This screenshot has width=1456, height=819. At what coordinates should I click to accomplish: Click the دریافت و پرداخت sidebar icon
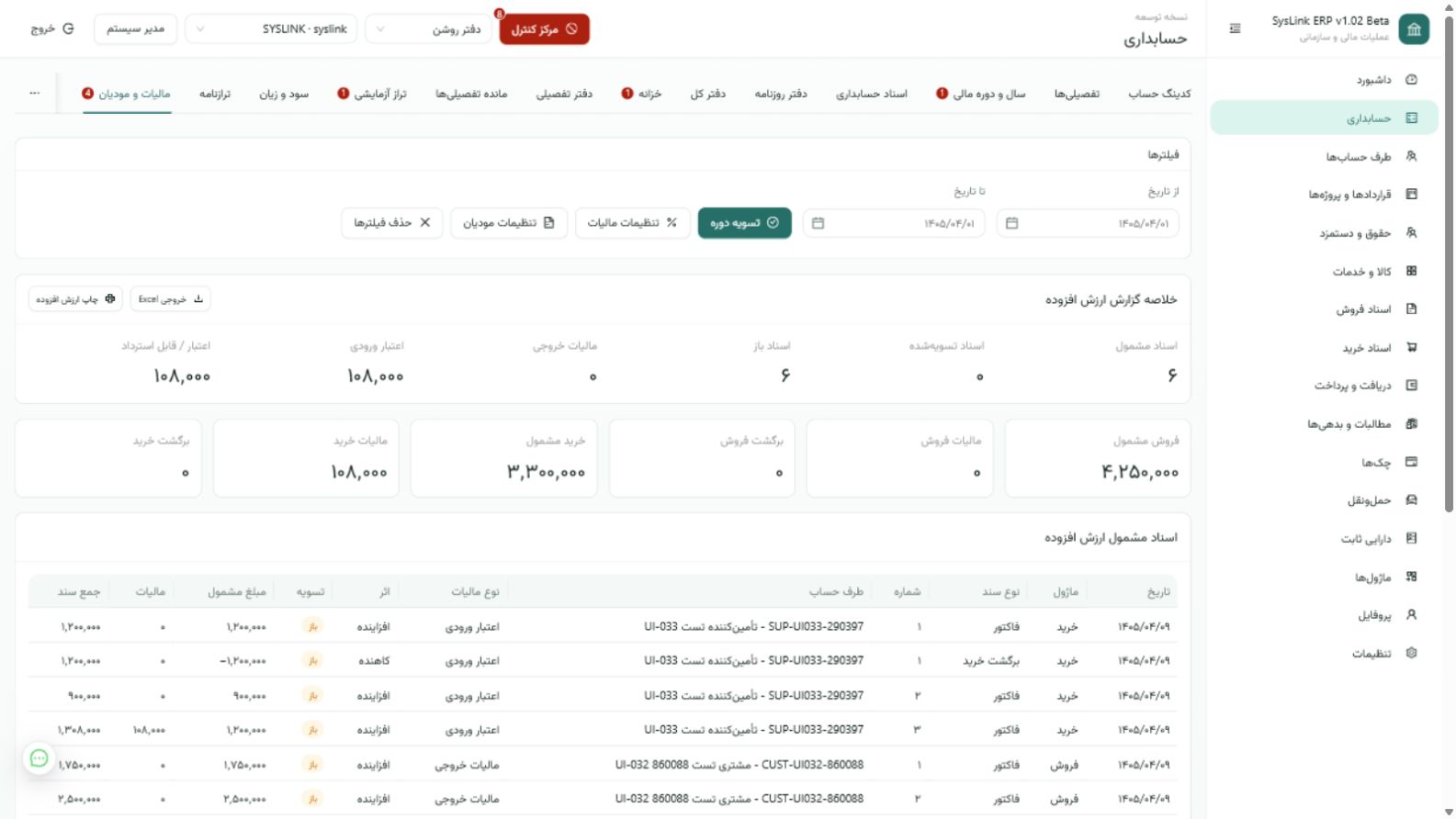1412,386
